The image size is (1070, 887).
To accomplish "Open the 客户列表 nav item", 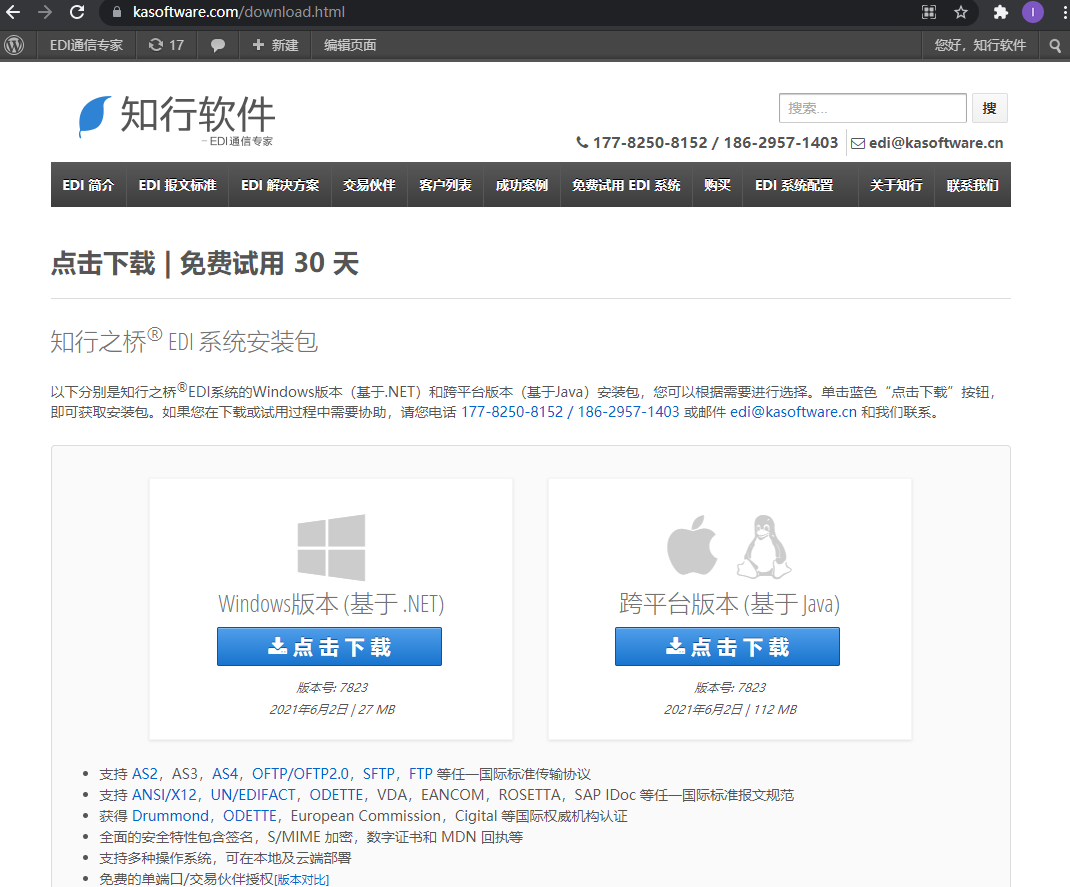I will (x=446, y=185).
